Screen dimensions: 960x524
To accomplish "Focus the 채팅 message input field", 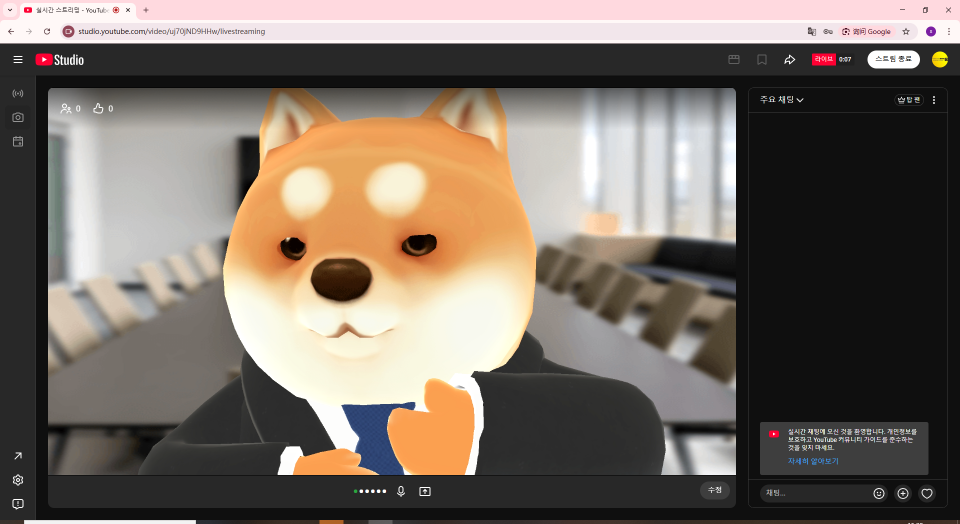I will tap(815, 493).
